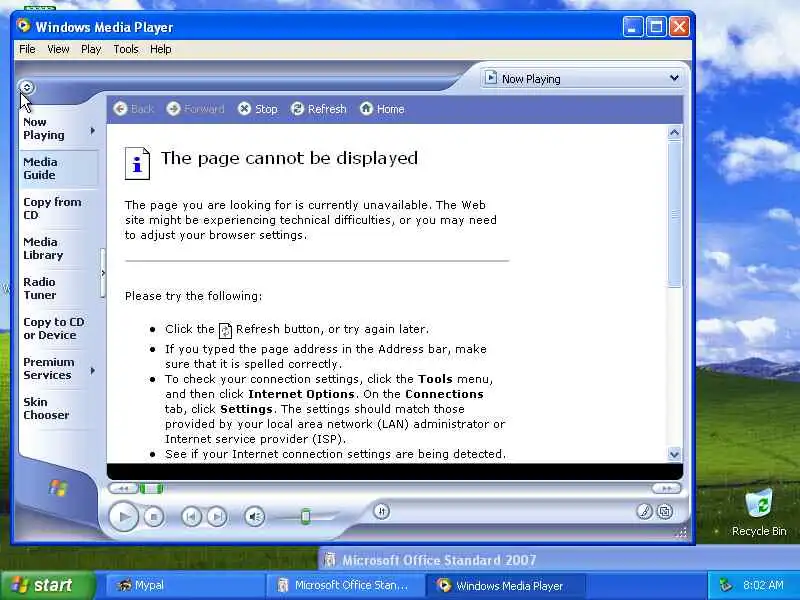Image resolution: width=800 pixels, height=600 pixels.
Task: Expand the arrow next to Now Playing
Action: coord(92,131)
